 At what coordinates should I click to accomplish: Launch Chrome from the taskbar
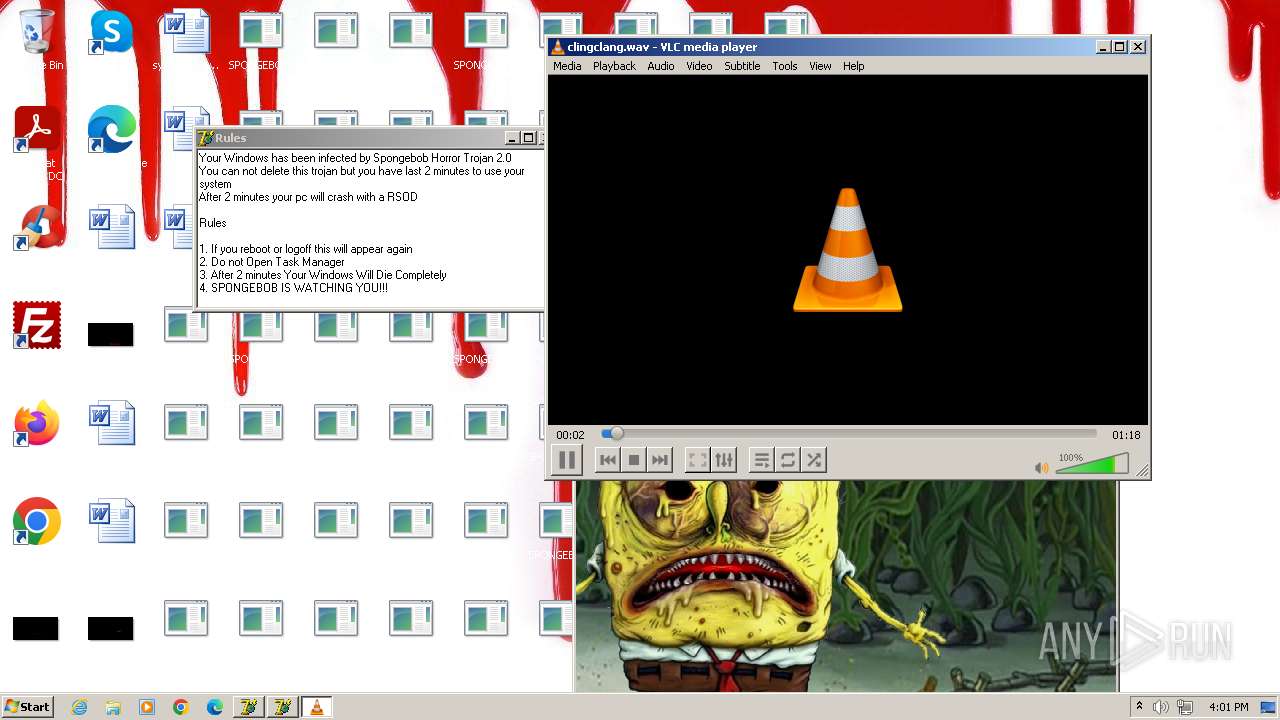tap(180, 707)
